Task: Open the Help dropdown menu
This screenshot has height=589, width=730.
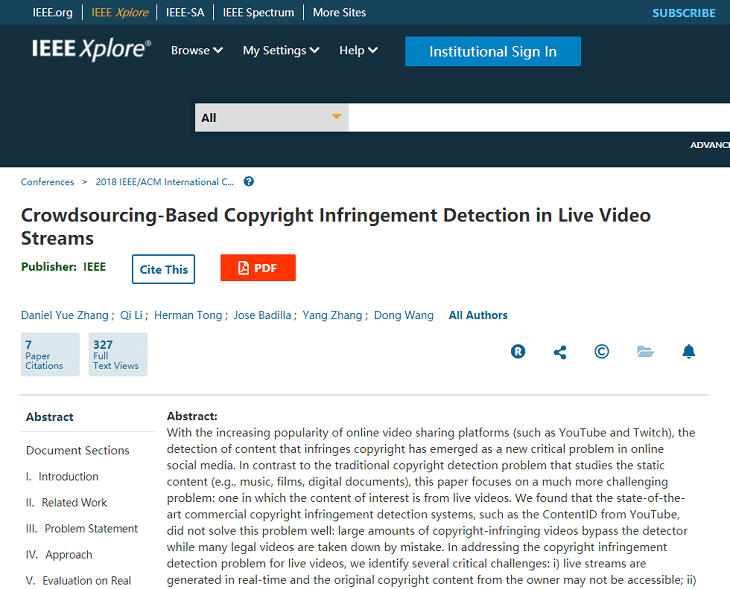Action: coord(358,50)
